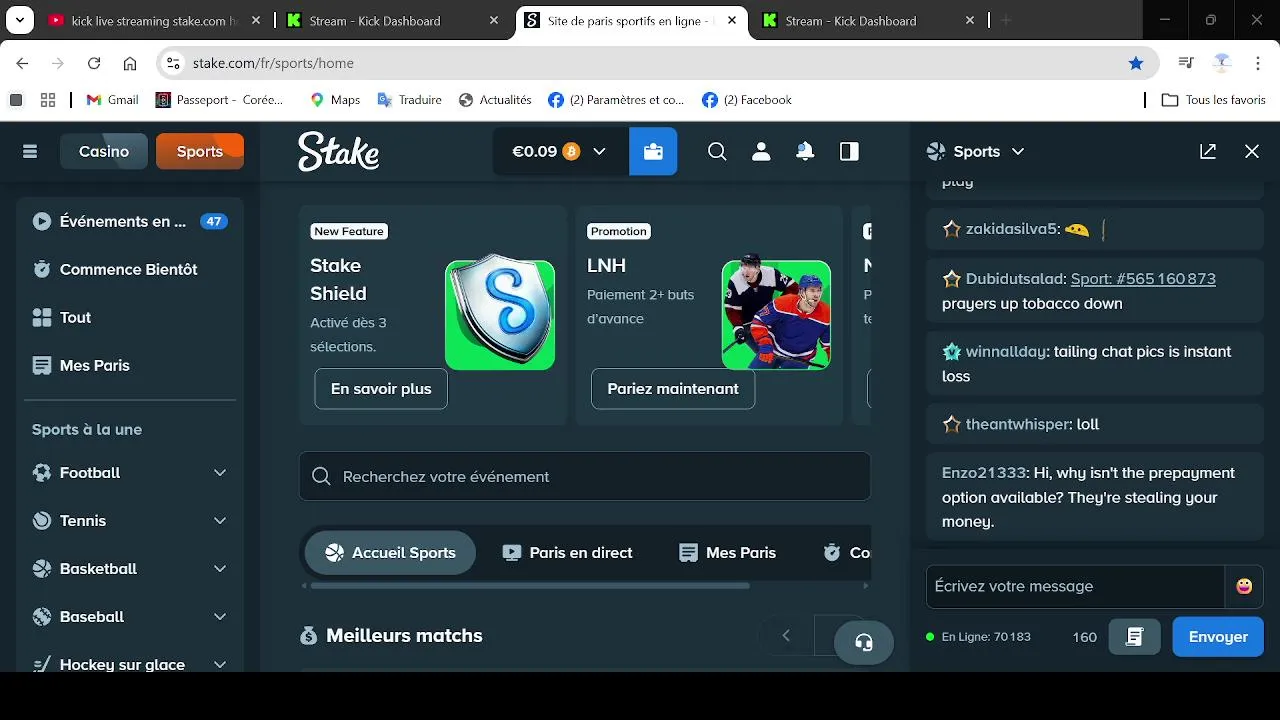Open the Chrome three-dot menu
This screenshot has height=720, width=1280.
click(x=1258, y=63)
